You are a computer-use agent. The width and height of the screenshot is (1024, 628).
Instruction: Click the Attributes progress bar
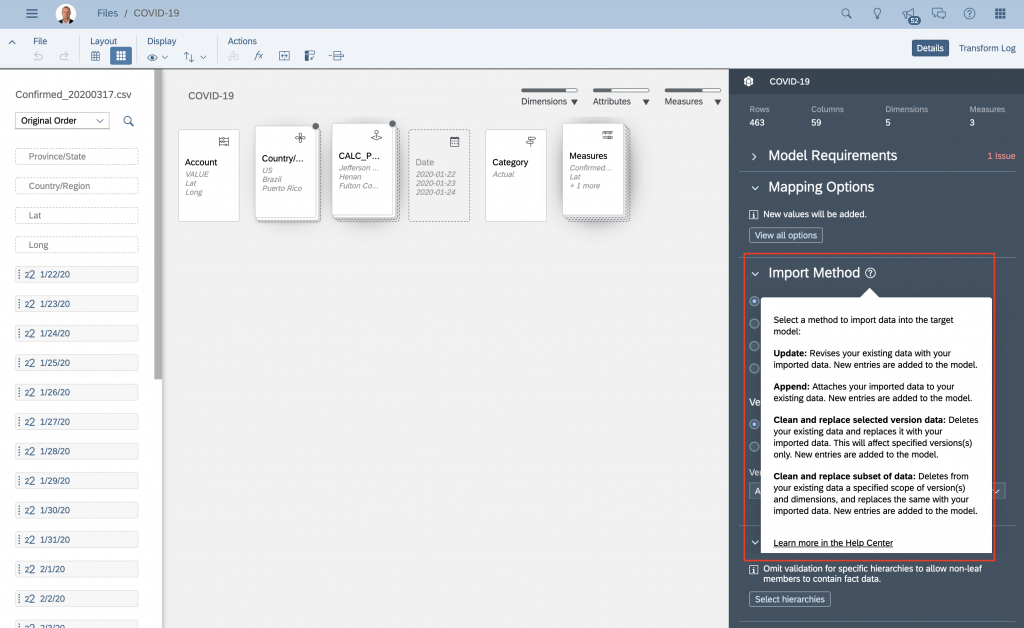[621, 90]
